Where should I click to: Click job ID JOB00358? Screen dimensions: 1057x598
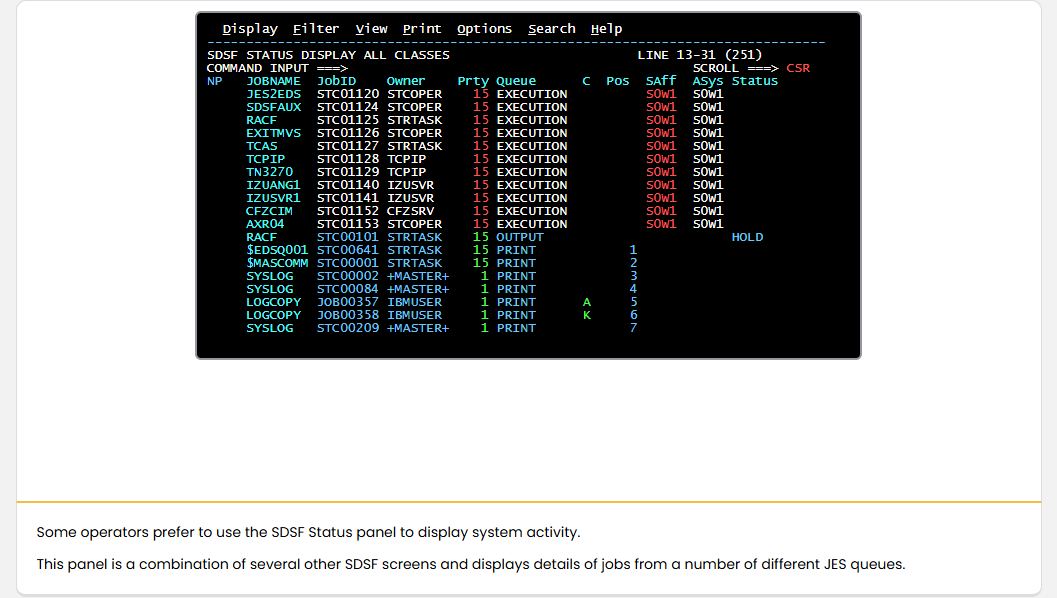[x=348, y=315]
